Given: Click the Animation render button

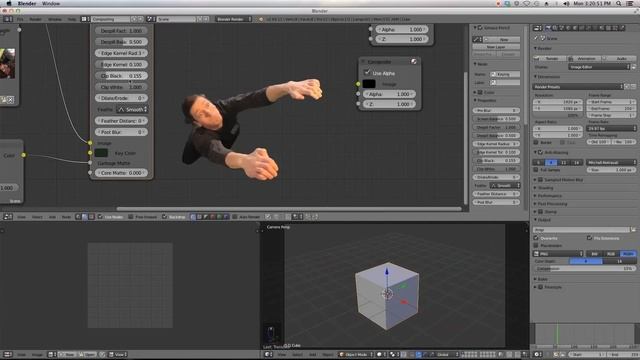Looking at the screenshot, I should point(583,58).
